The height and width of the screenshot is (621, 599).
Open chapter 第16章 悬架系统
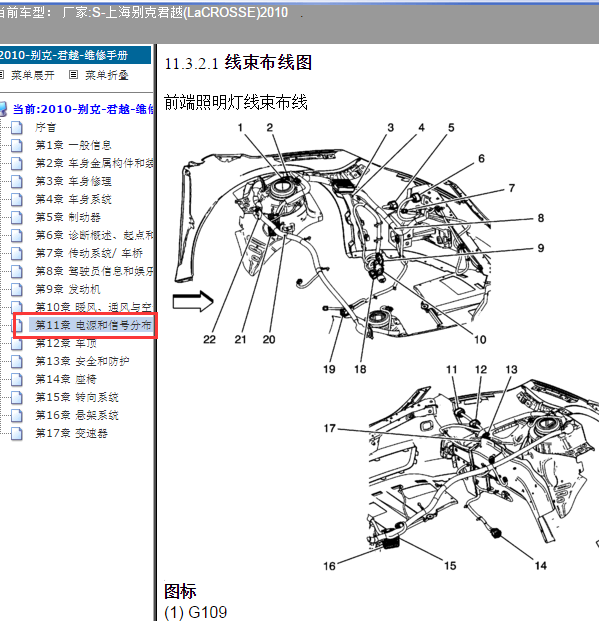coord(77,415)
